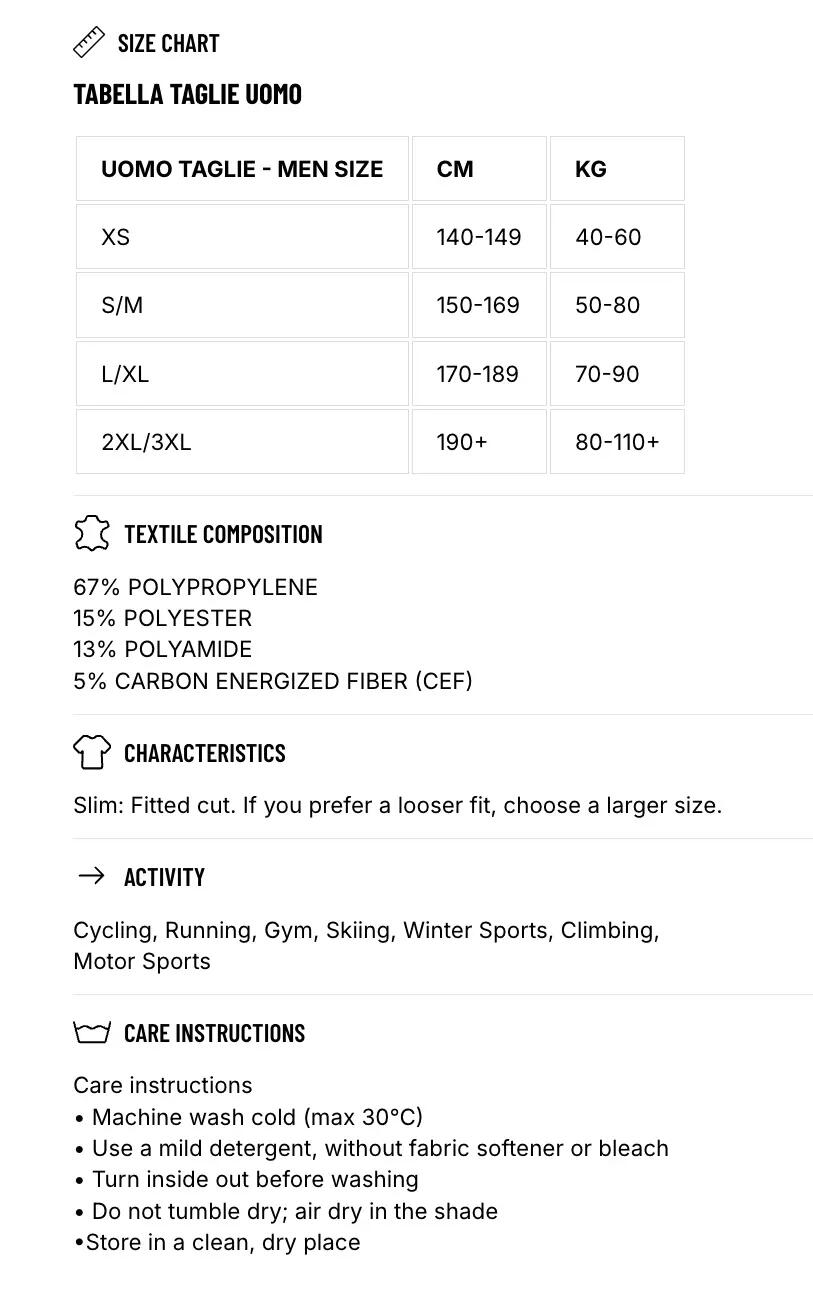Viewport: 813px width, 1312px height.
Task: Click the Uomo Taglie - Men Size header
Action: pos(242,169)
